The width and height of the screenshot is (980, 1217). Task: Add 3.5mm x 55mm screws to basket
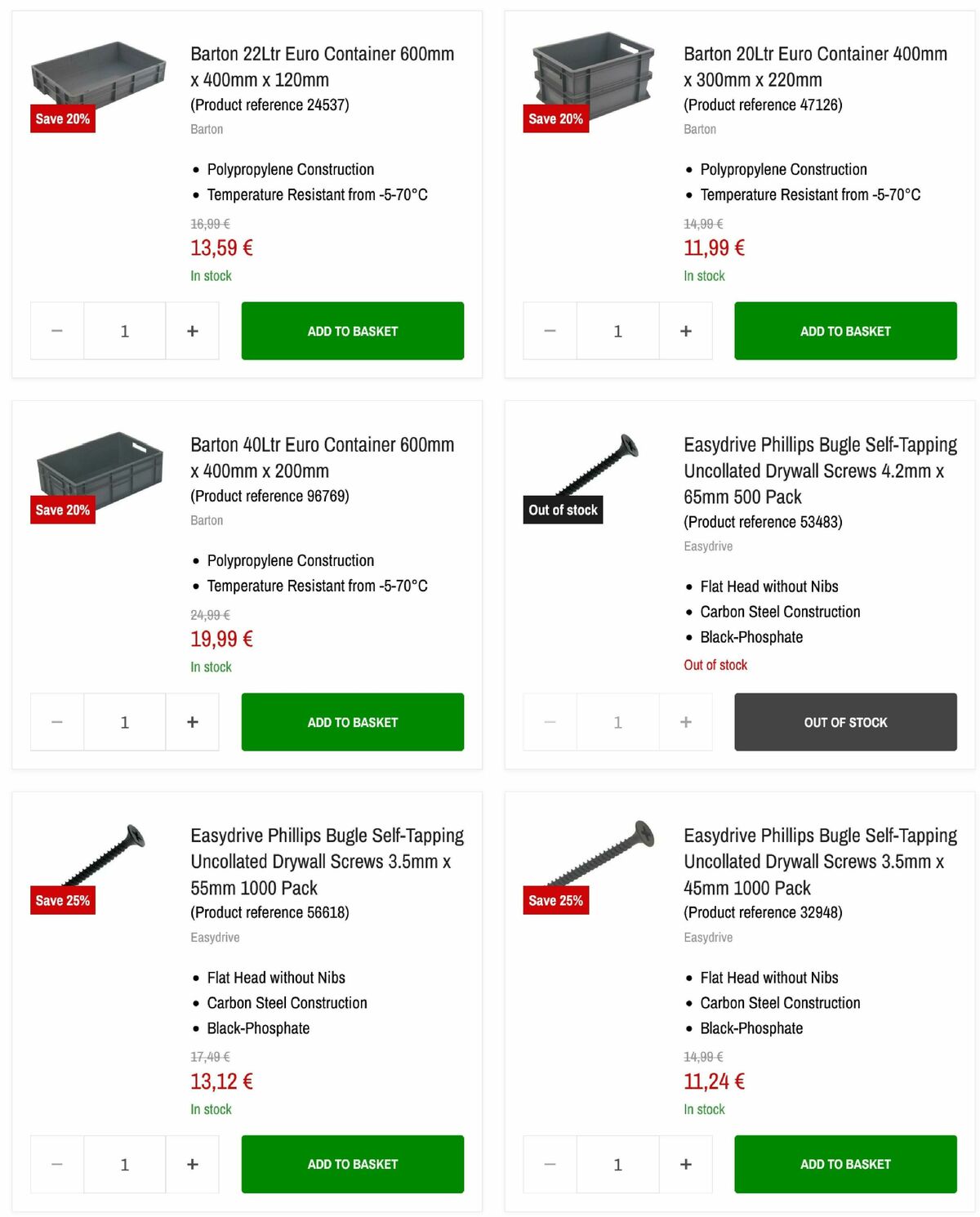[x=352, y=1164]
